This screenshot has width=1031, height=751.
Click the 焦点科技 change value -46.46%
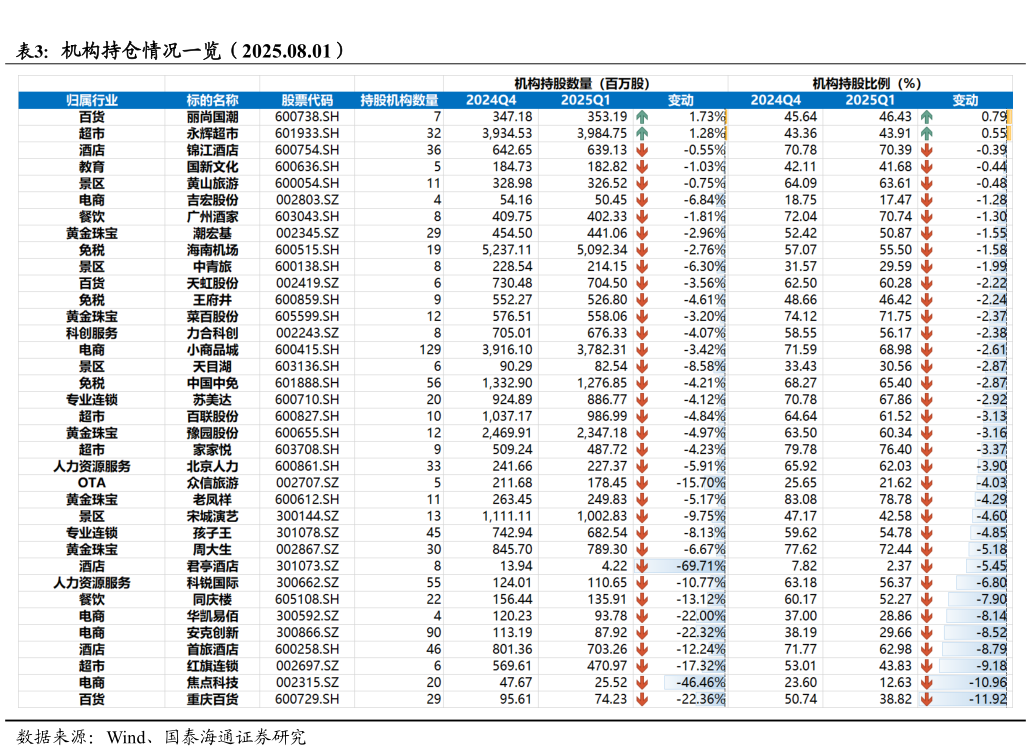(x=700, y=683)
